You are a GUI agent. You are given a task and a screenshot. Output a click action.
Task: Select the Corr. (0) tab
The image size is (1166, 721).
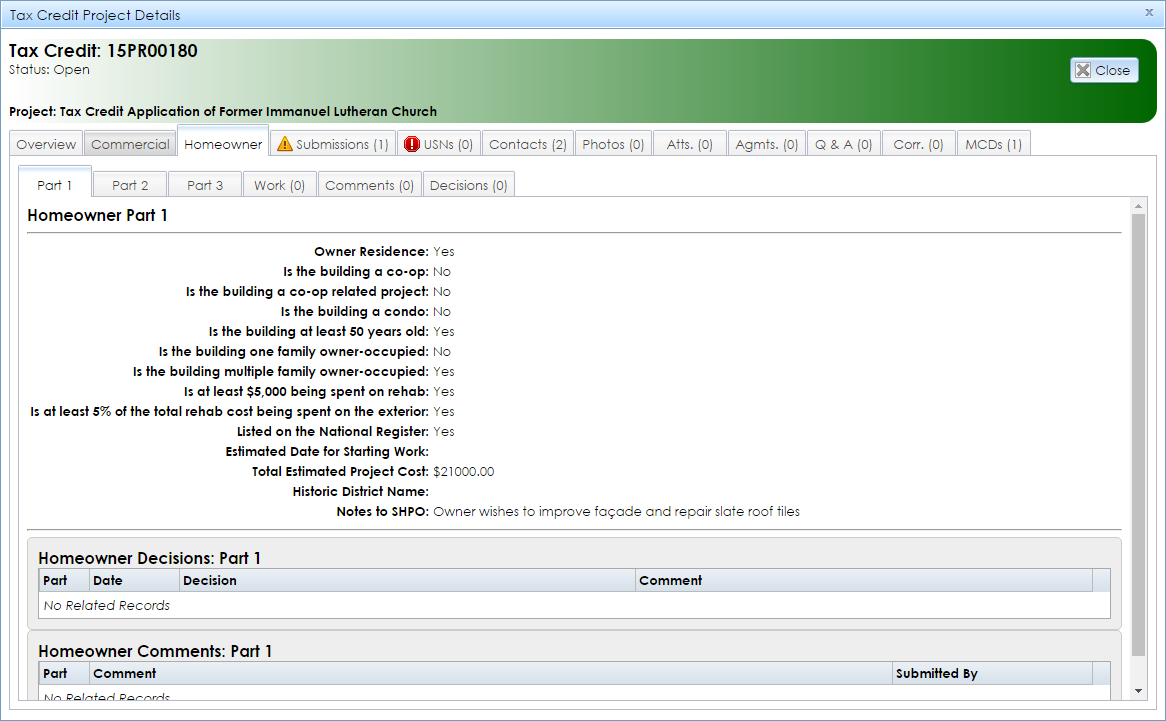coord(918,144)
